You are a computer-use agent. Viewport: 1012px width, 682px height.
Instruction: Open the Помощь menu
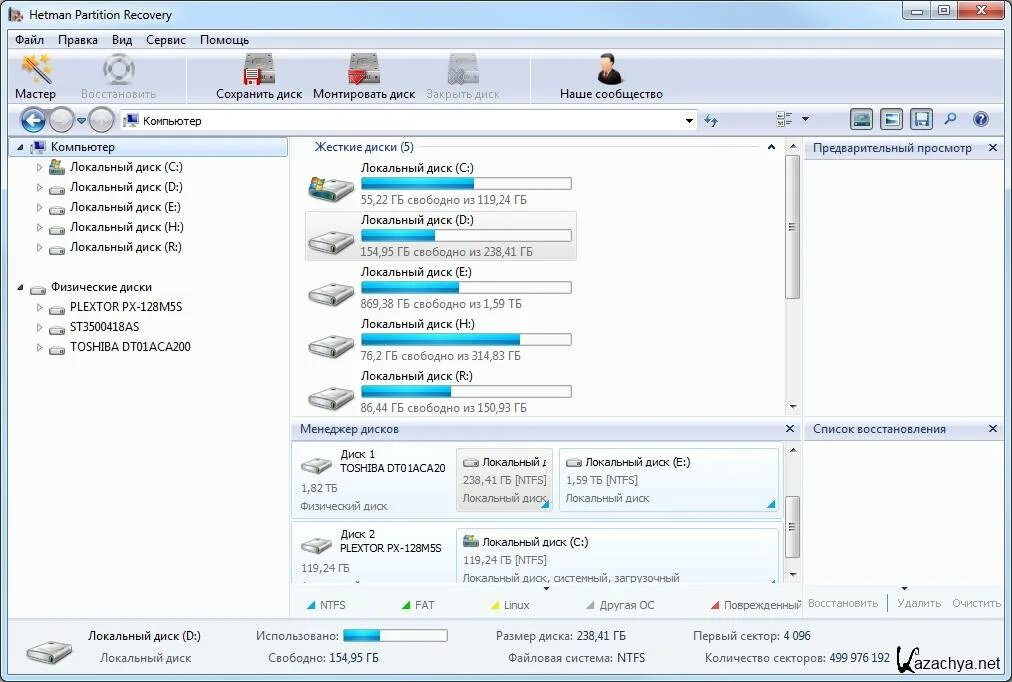[224, 40]
